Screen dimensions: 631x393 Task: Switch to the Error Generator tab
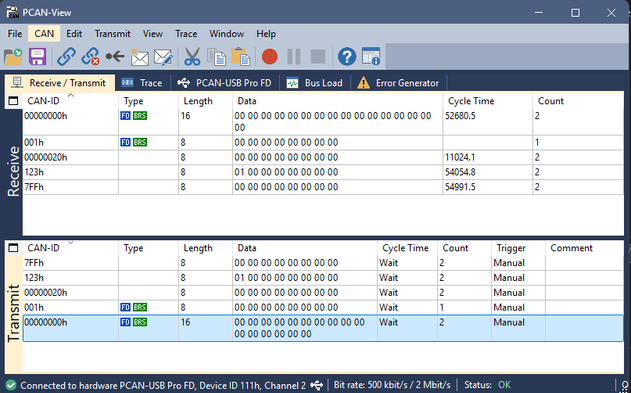click(x=398, y=83)
